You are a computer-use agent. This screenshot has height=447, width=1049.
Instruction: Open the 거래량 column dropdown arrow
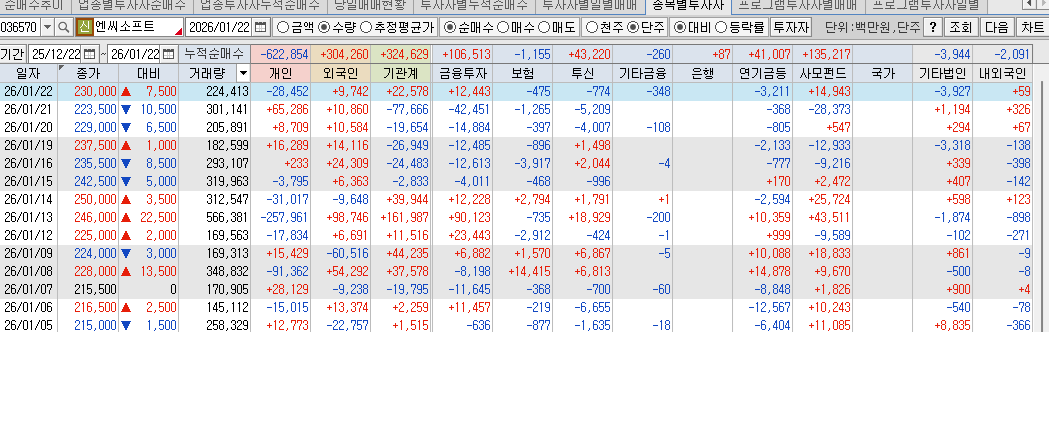[x=242, y=73]
